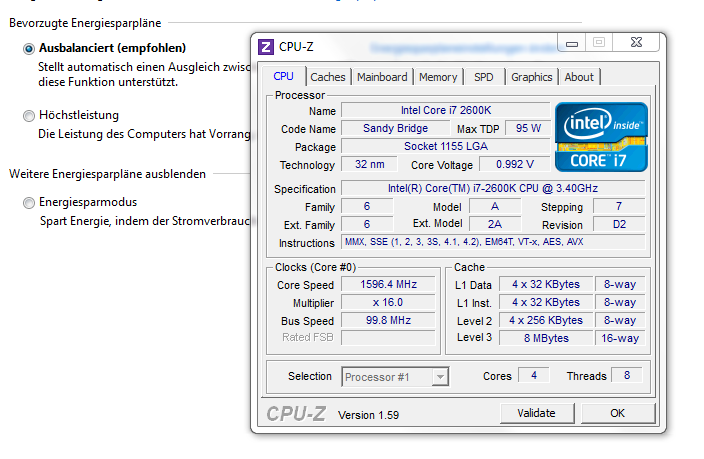Collapse Weitere Energiesparpläne ausblenden section
The image size is (704, 459).
[107, 174]
